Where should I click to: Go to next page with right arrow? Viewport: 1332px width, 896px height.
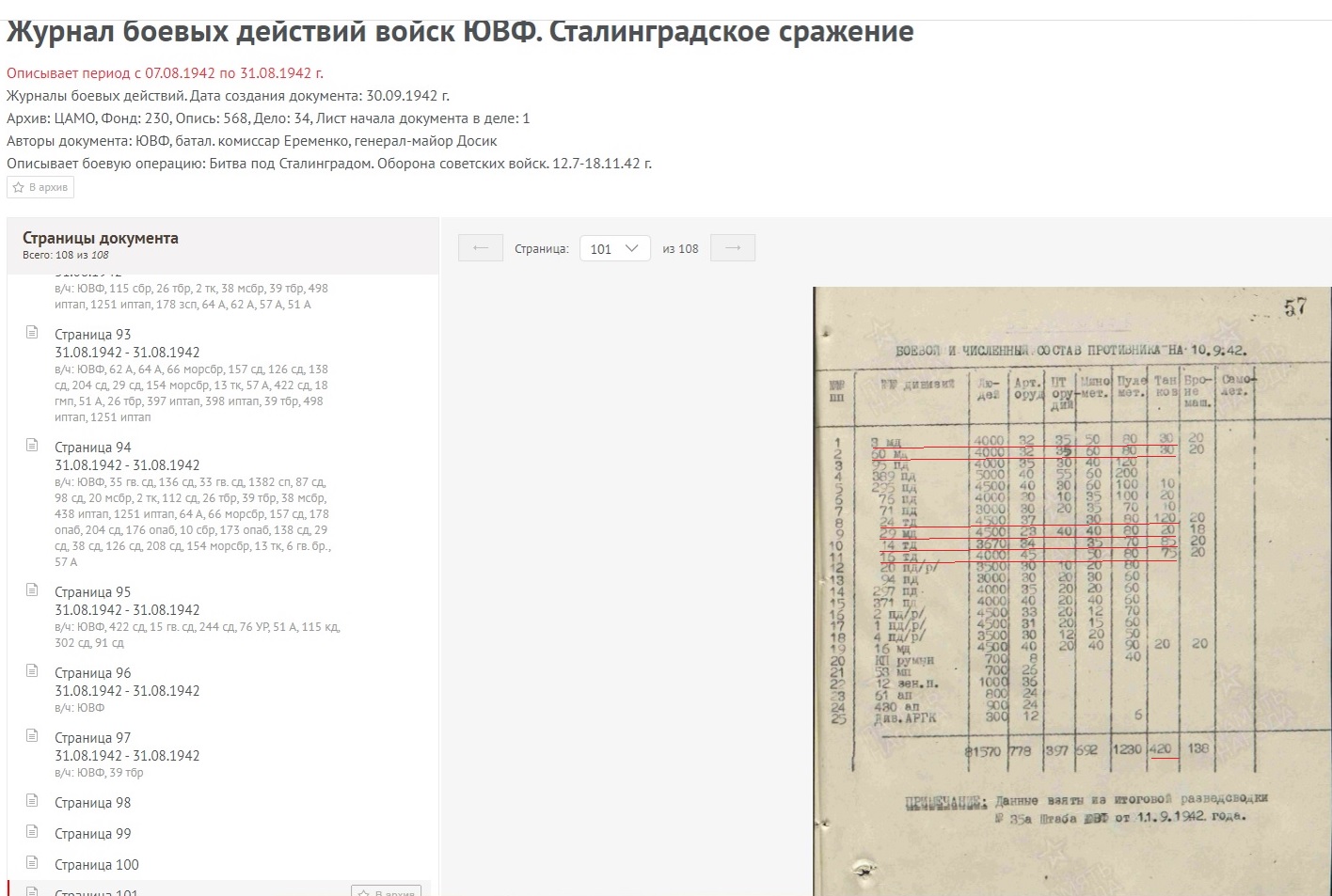pyautogui.click(x=733, y=248)
